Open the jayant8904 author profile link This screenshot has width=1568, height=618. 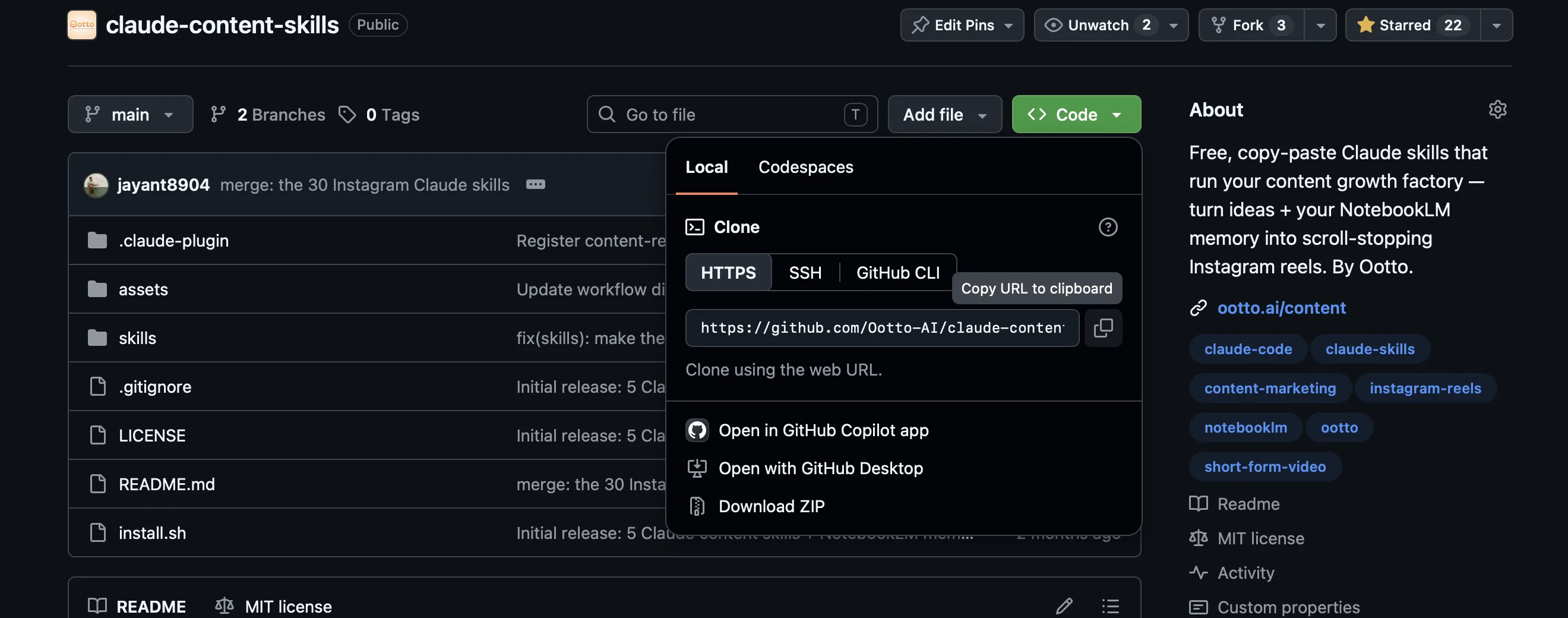(x=163, y=185)
